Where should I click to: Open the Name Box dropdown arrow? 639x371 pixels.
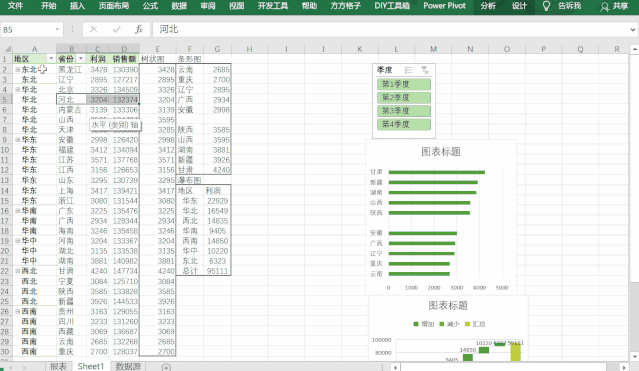[x=57, y=29]
